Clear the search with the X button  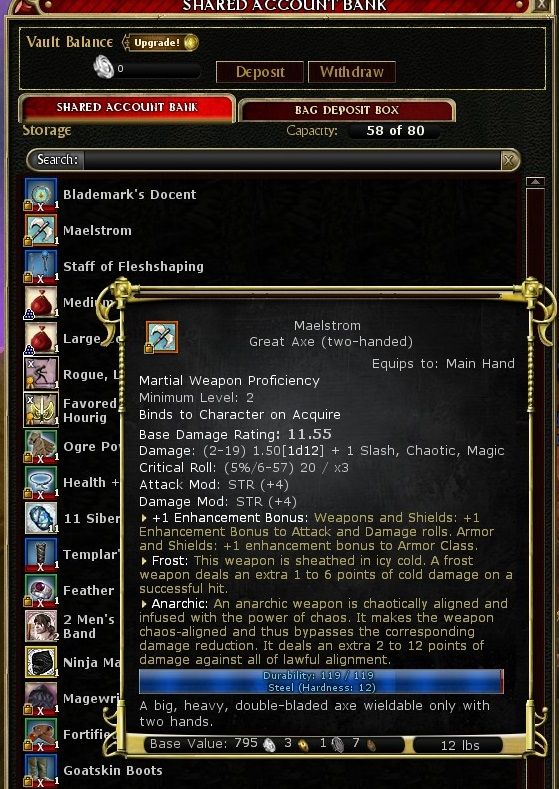509,160
